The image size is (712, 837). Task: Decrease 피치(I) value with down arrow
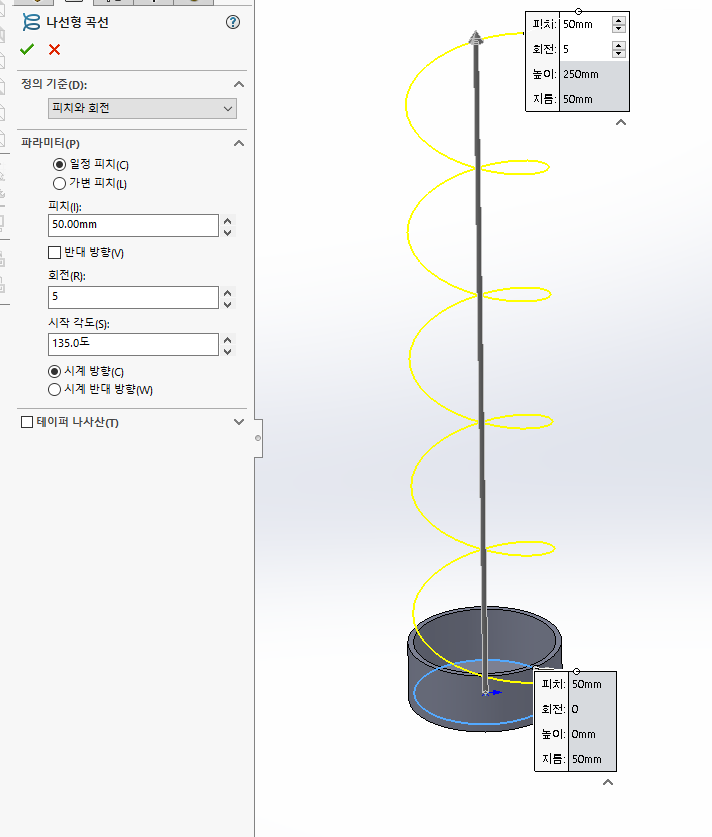tap(228, 232)
